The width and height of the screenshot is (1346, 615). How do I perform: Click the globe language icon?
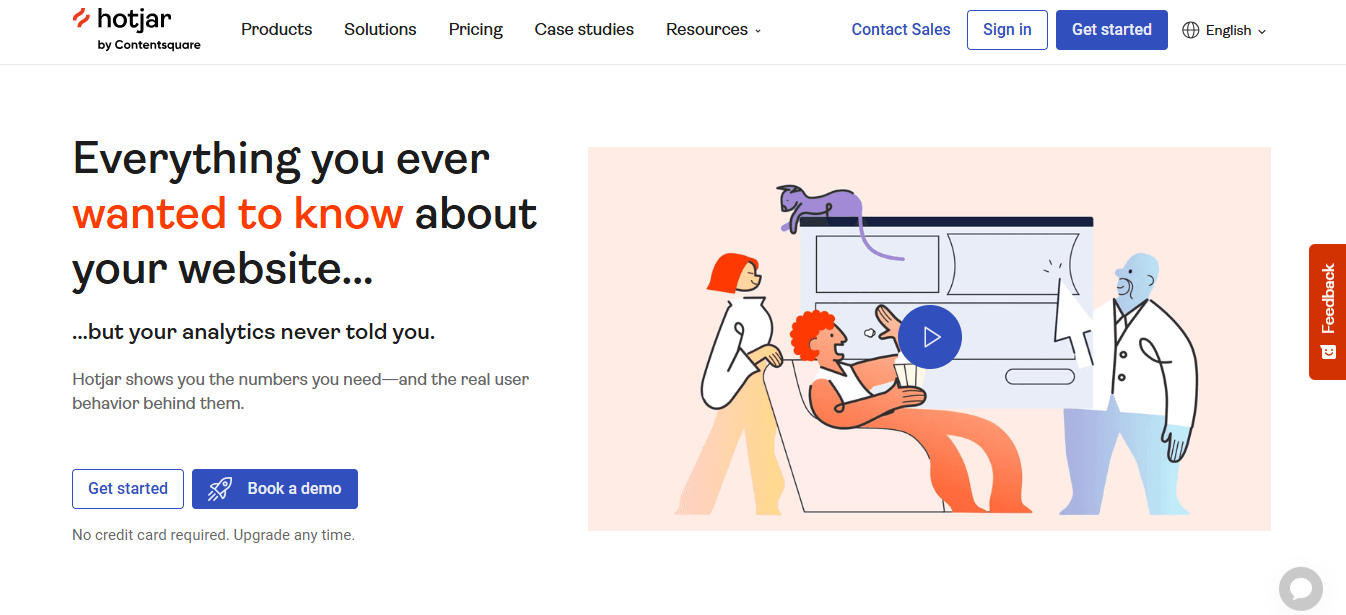pyautogui.click(x=1190, y=30)
